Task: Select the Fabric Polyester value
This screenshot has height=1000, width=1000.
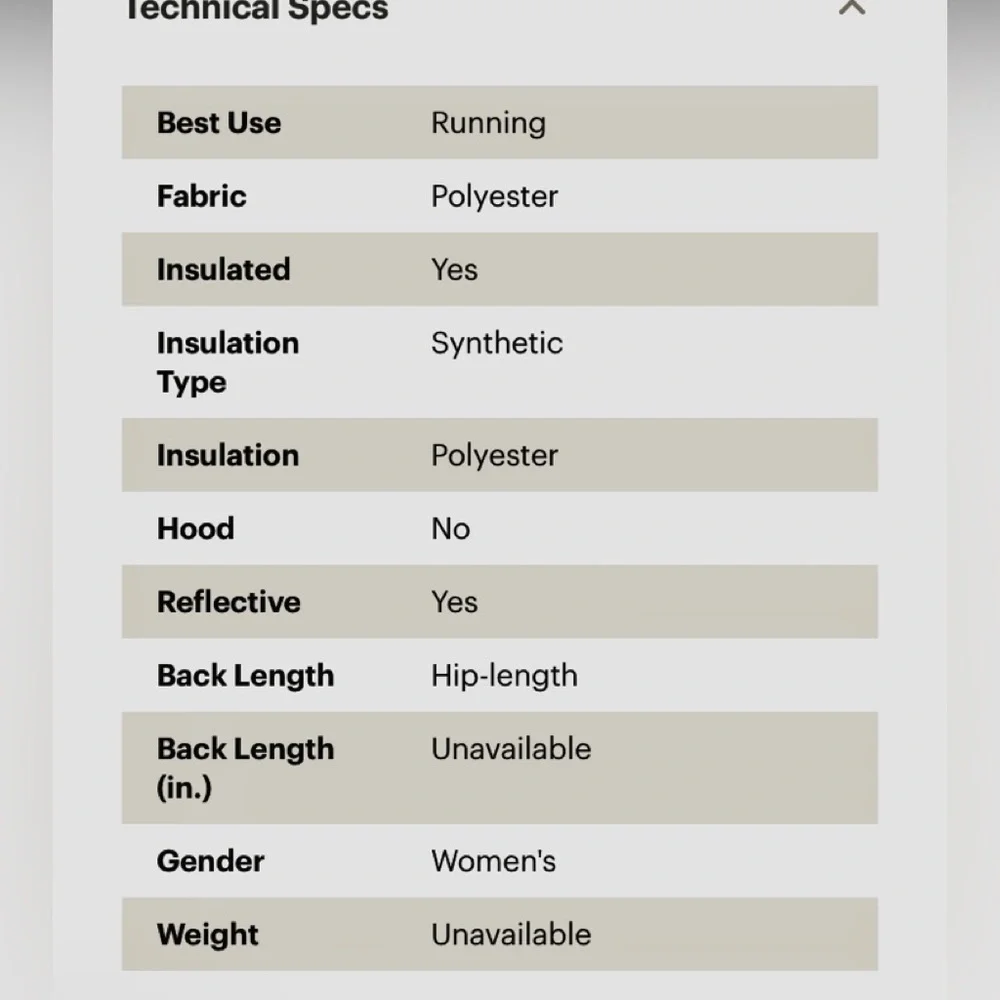Action: [x=494, y=197]
